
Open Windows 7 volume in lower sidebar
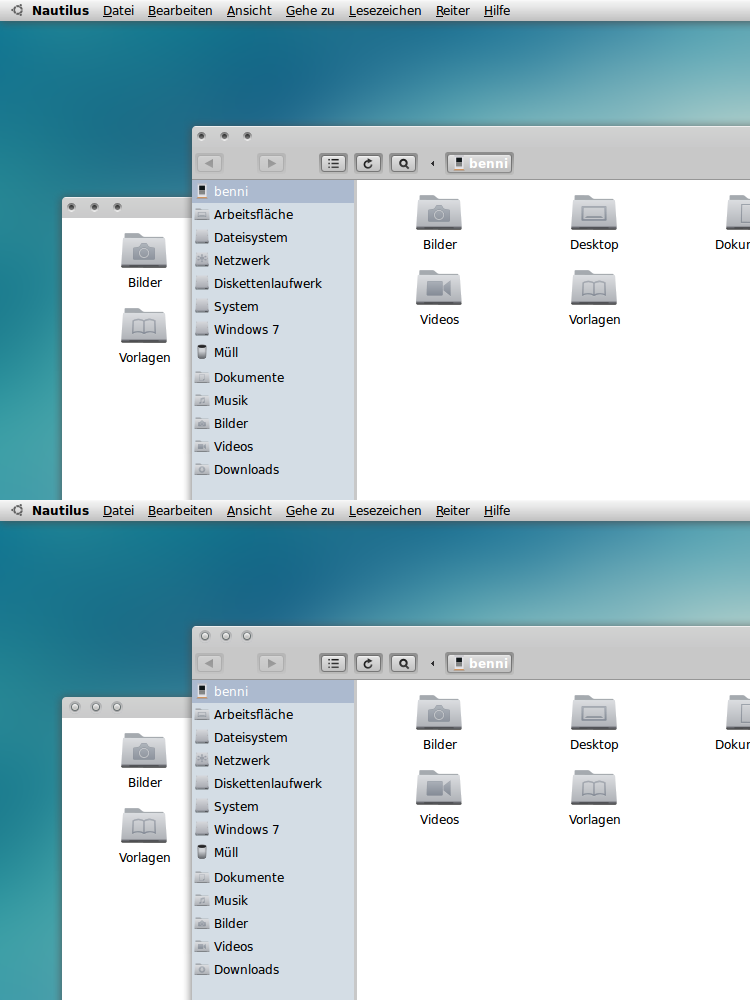[x=273, y=829]
